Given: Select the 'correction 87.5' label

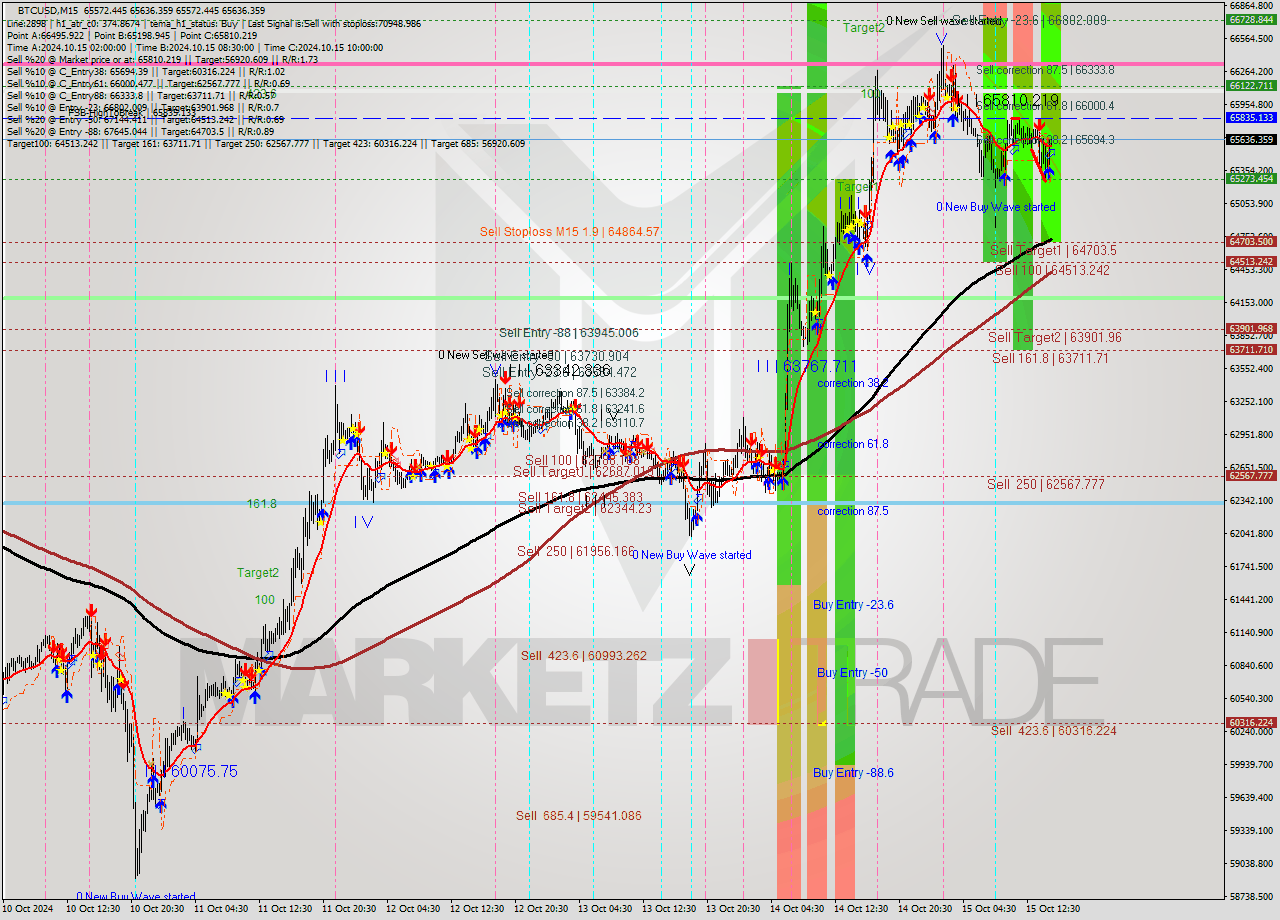Looking at the screenshot, I should click(853, 511).
